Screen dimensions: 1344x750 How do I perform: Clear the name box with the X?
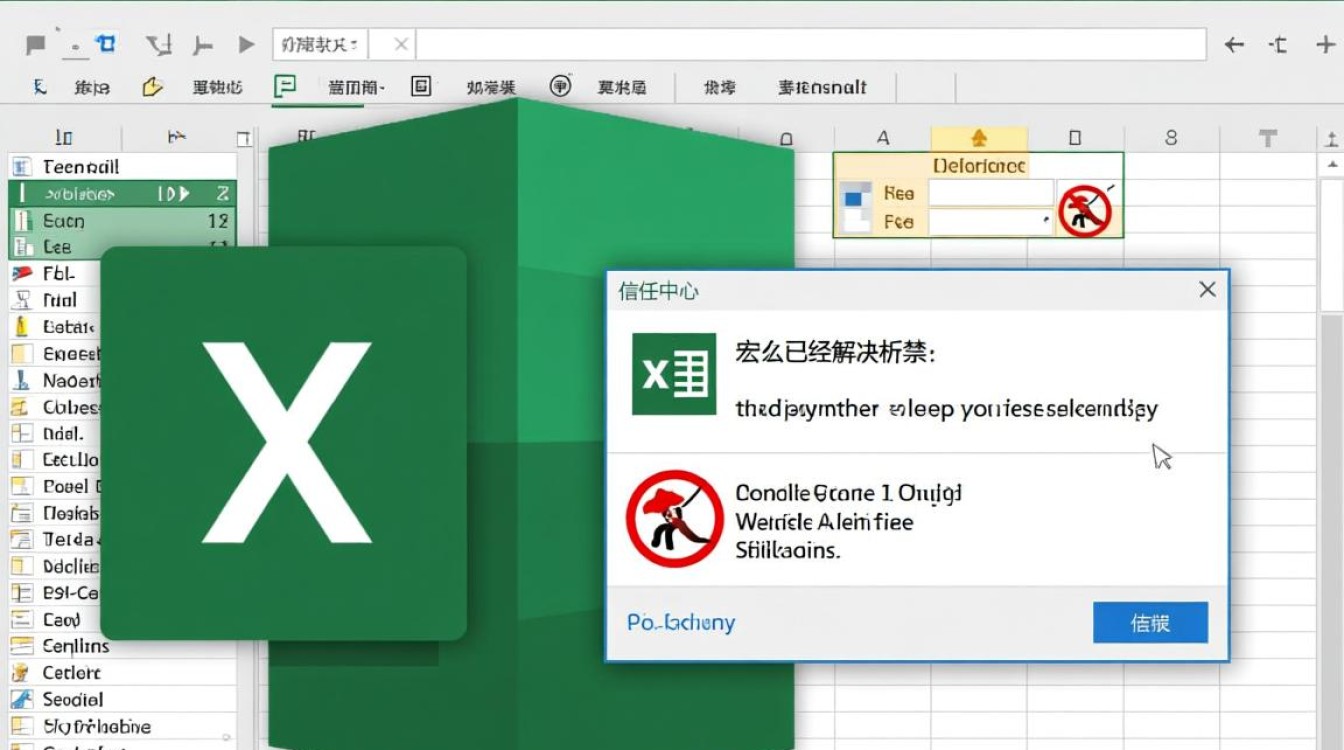(x=400, y=45)
